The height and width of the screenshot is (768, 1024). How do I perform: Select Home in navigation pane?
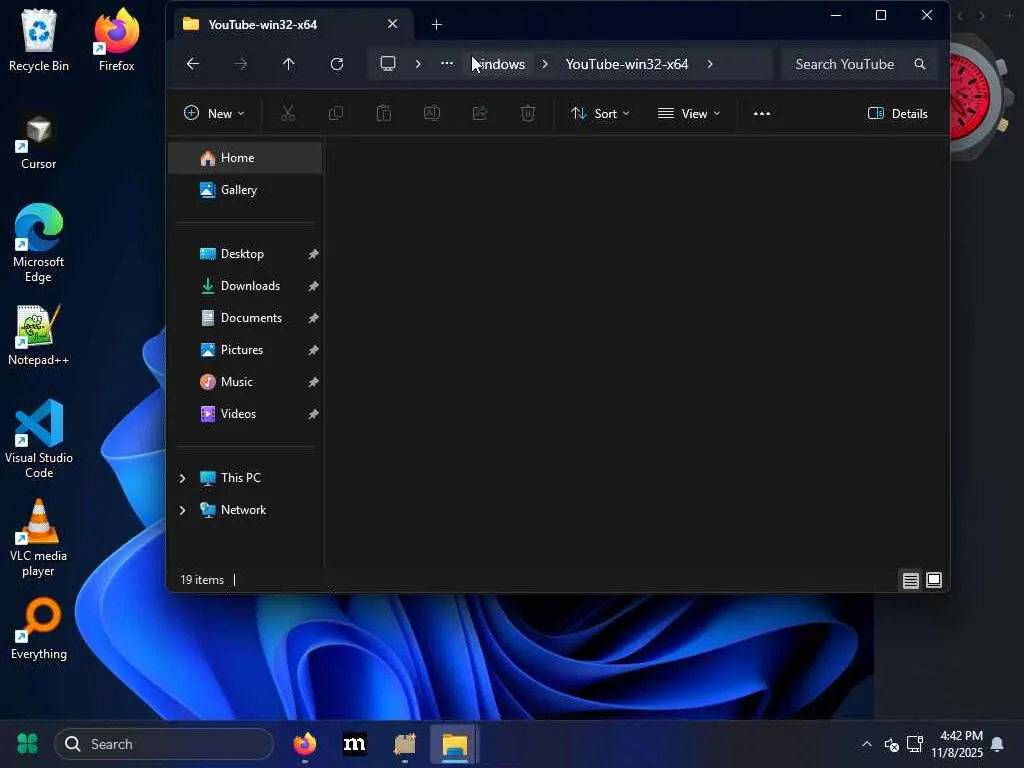[x=245, y=157]
